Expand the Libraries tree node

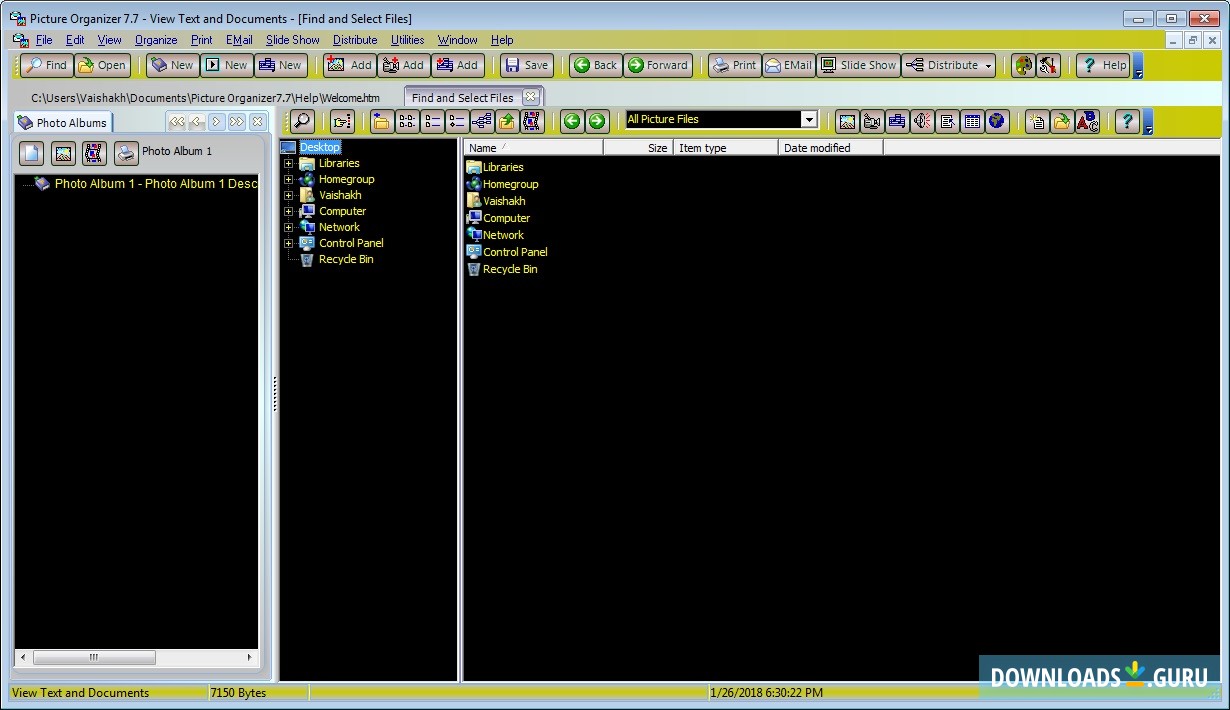coord(289,163)
